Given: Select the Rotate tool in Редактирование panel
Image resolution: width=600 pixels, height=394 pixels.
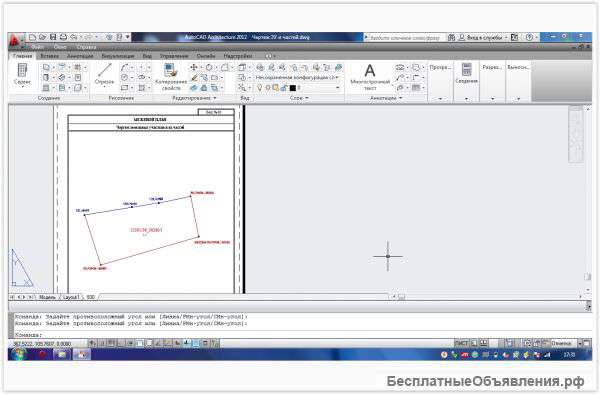Looking at the screenshot, I should point(209,67).
